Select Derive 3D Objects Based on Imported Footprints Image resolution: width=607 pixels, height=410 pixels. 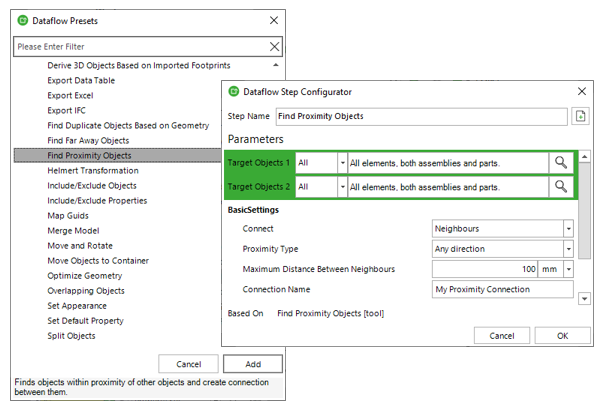pyautogui.click(x=139, y=65)
